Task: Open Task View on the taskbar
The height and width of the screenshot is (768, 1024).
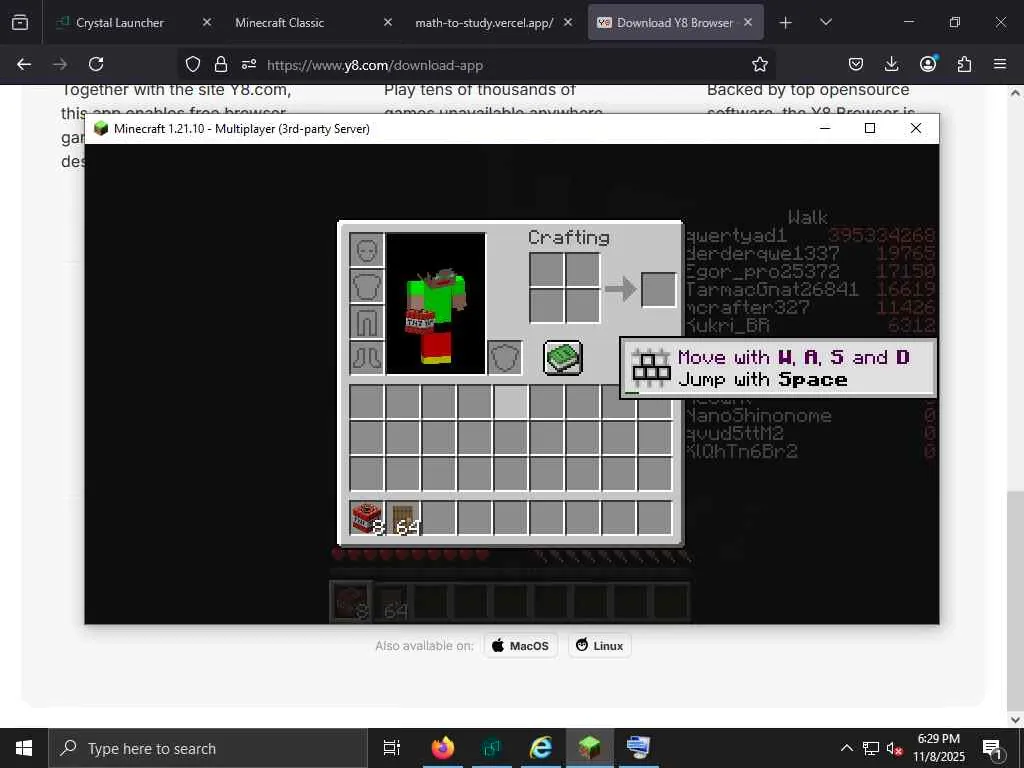Action: coord(391,748)
